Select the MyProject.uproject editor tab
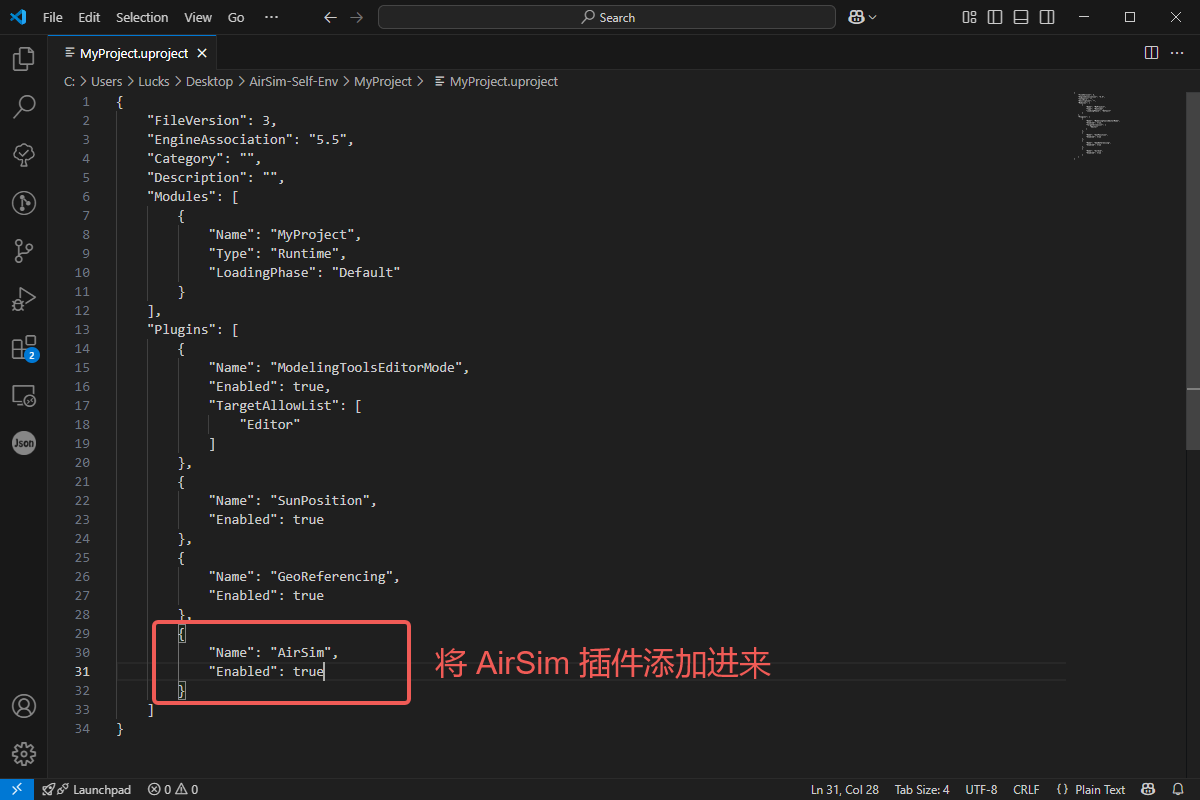This screenshot has width=1200, height=800. coord(132,53)
